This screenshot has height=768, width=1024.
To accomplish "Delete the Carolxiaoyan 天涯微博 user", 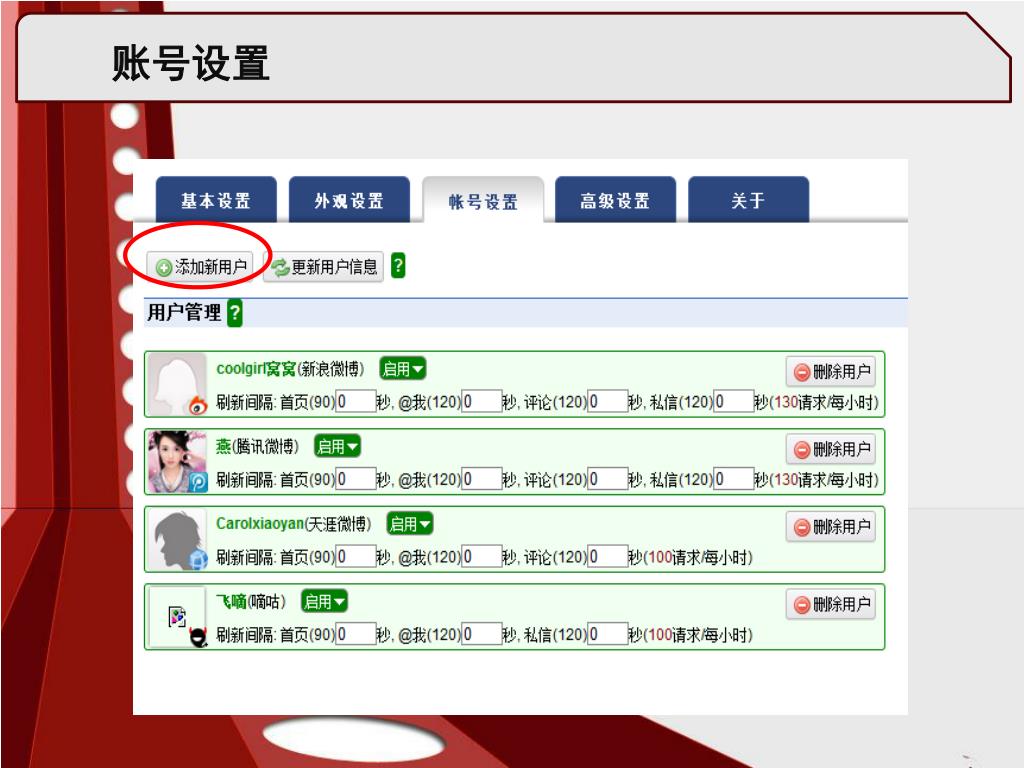I will point(831,526).
